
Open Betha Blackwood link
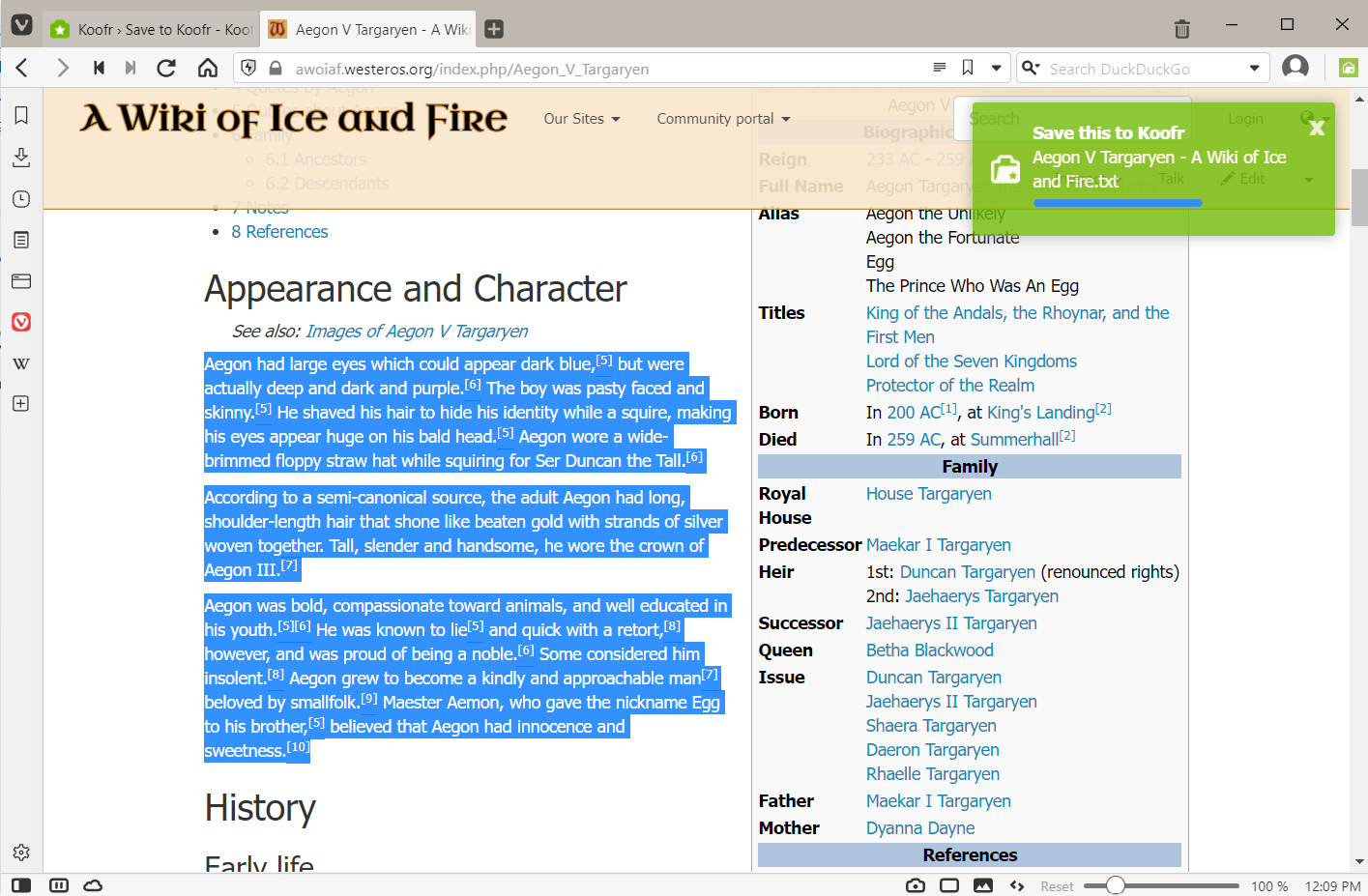[x=930, y=650]
